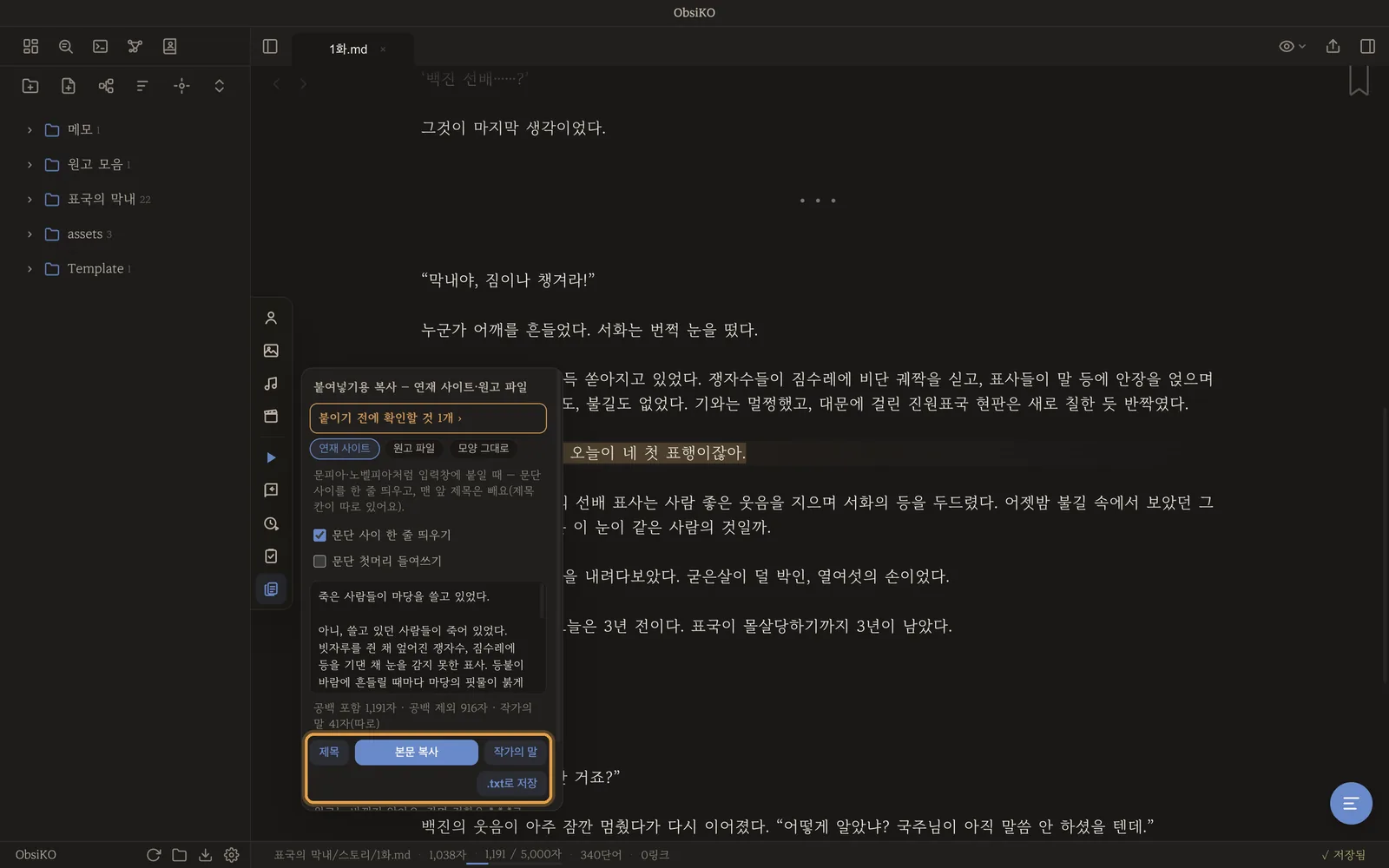This screenshot has width=1389, height=868.
Task: Uncheck 문단 사이 한 줄 띄우기
Action: (x=319, y=536)
